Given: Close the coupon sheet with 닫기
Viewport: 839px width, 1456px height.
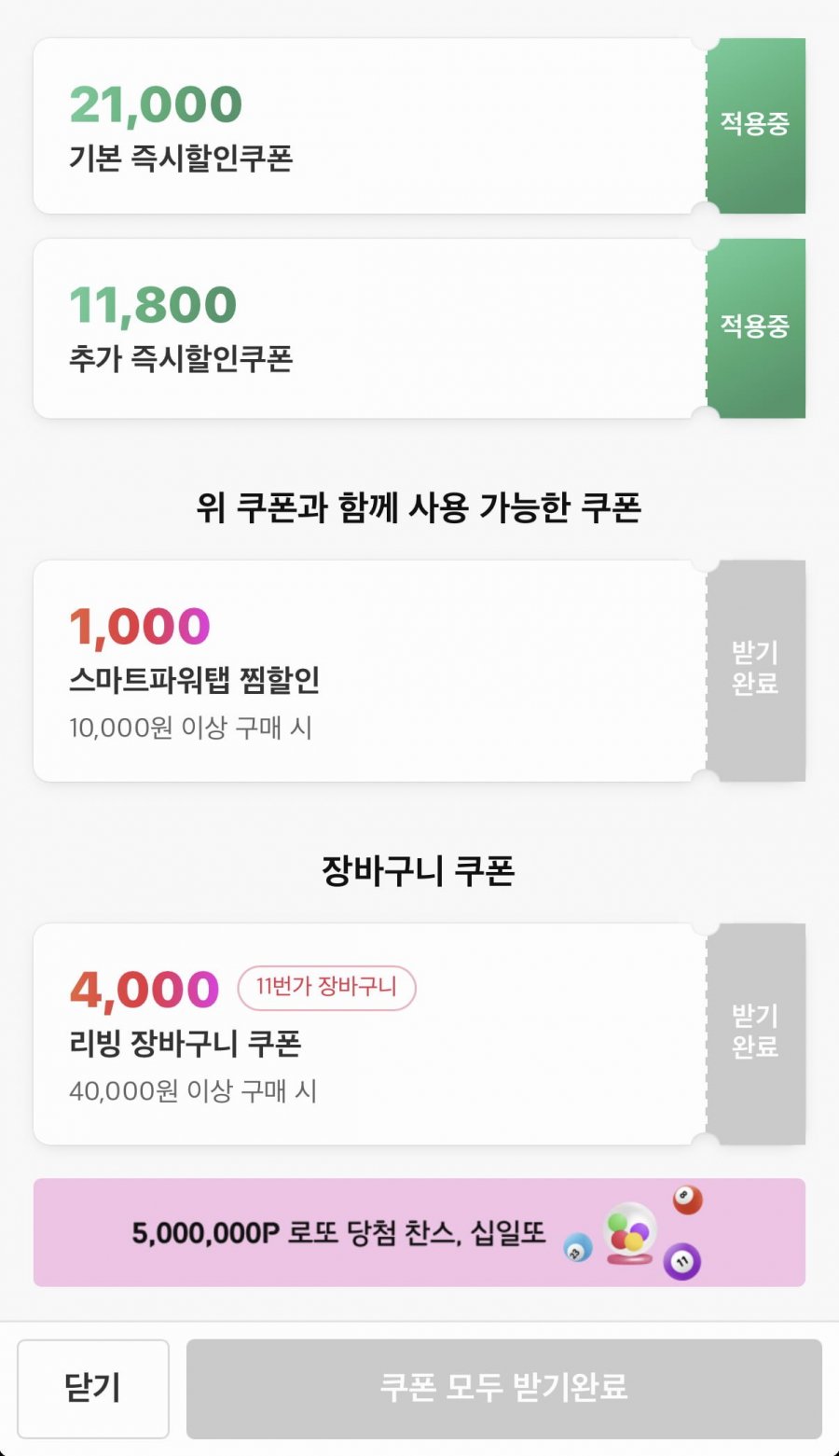Looking at the screenshot, I should [x=93, y=1388].
